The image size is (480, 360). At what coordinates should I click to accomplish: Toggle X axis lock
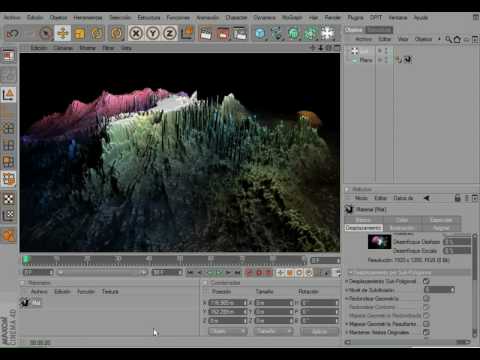(136, 34)
